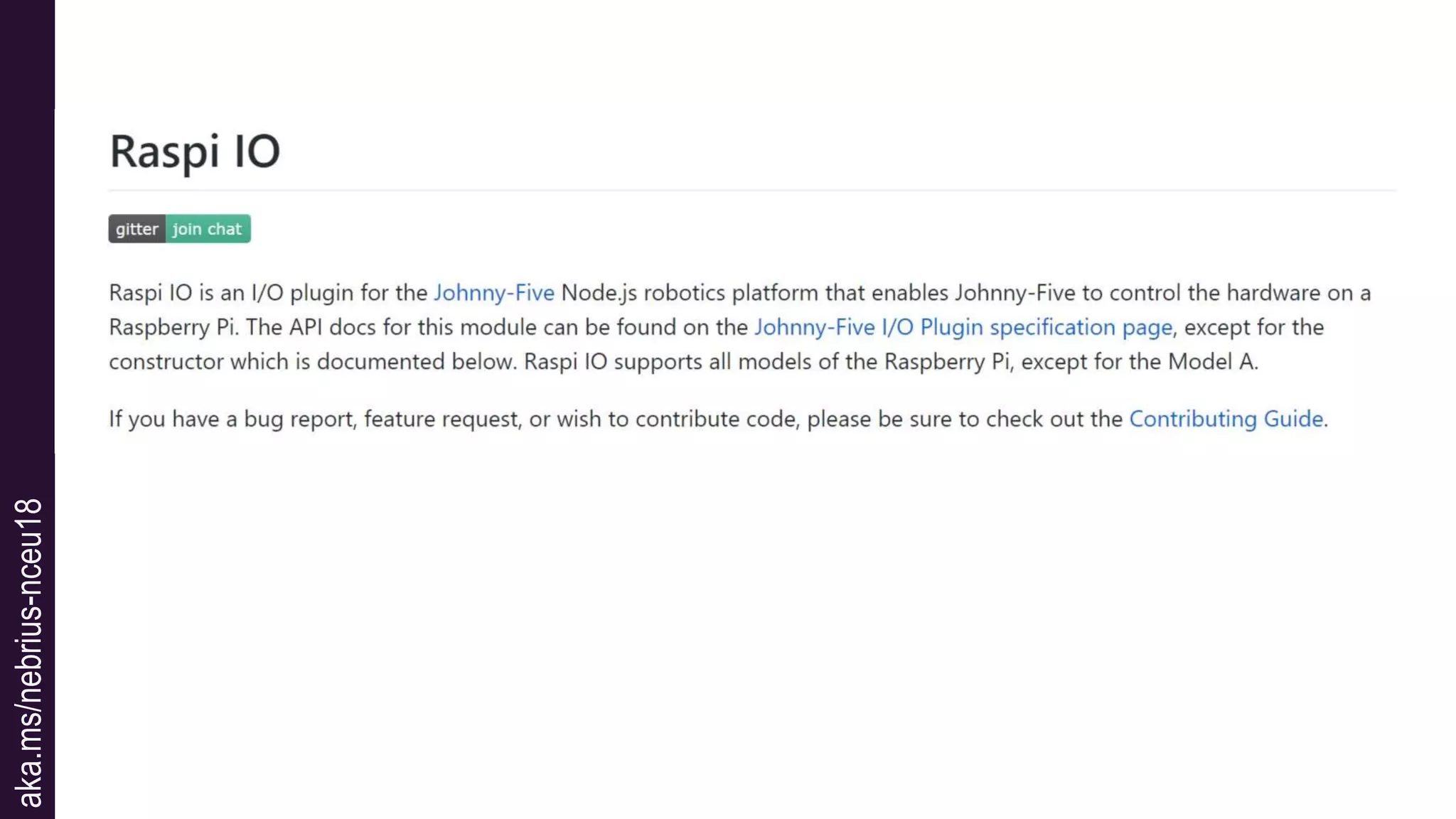The width and height of the screenshot is (1456, 819).
Task: Click 'Raspberry Pi. The API docs' text
Action: [242, 327]
